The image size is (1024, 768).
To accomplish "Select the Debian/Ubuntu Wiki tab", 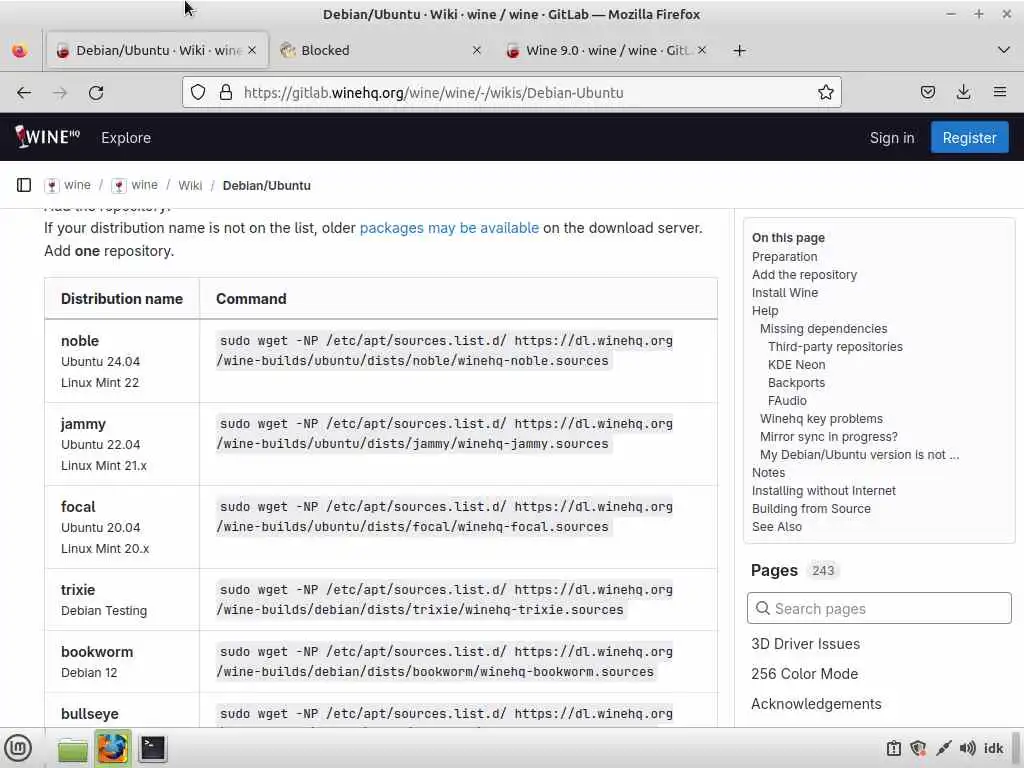I will 157,50.
